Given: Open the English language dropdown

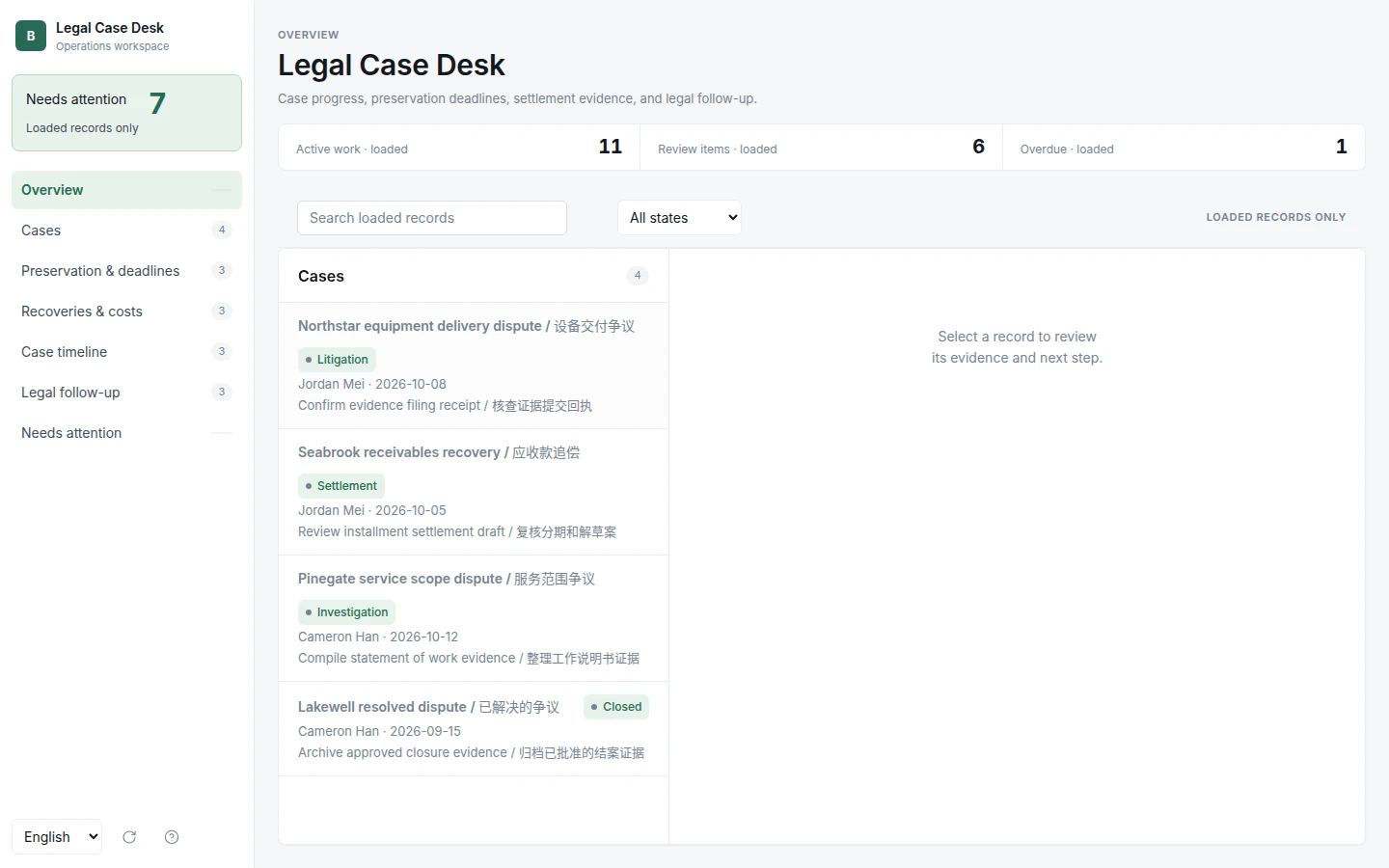Looking at the screenshot, I should point(57,836).
